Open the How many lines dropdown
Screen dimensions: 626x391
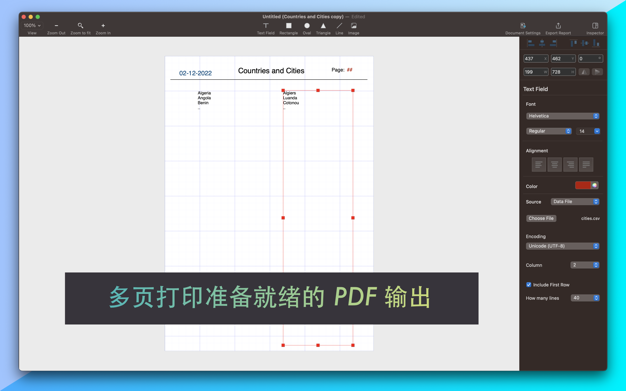pyautogui.click(x=585, y=298)
